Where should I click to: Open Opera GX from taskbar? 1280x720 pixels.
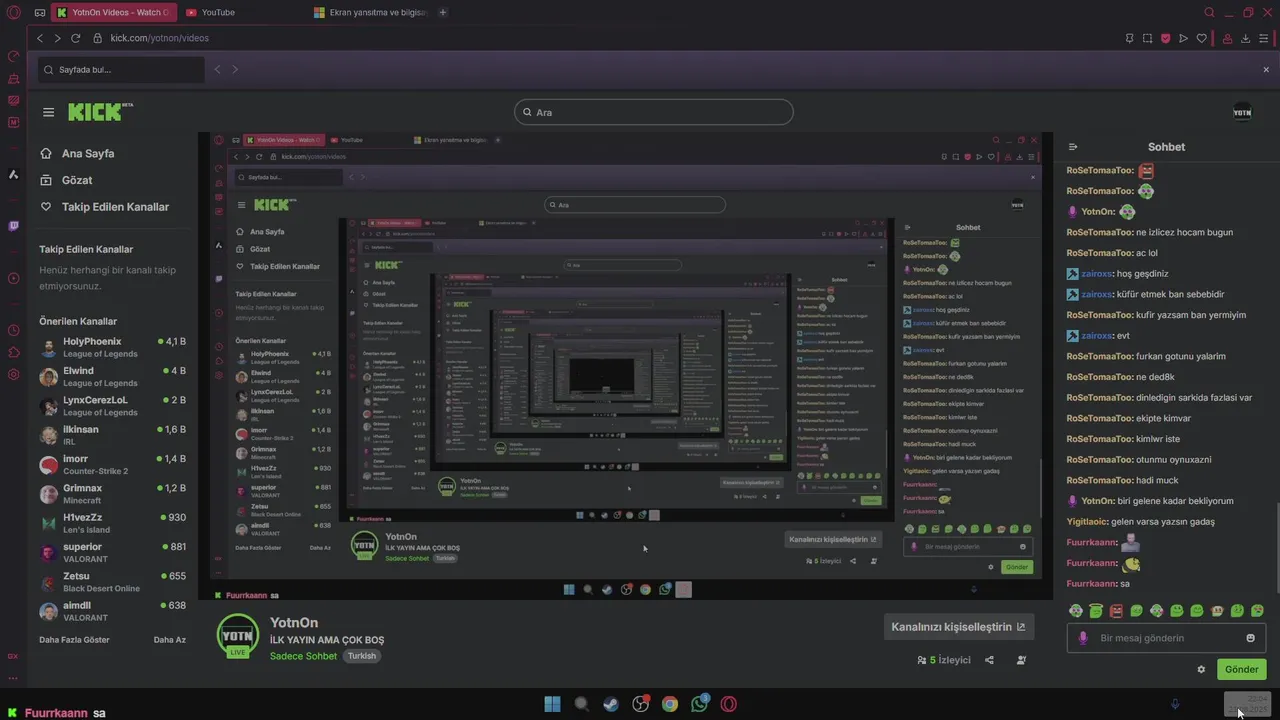729,704
